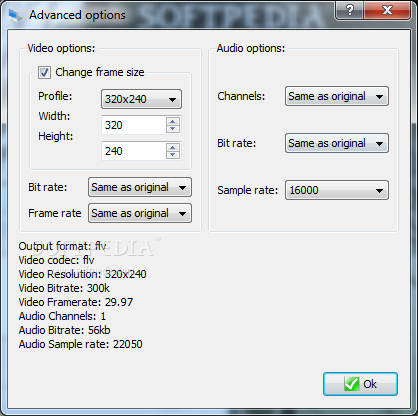The width and height of the screenshot is (418, 416).
Task: Click the 'Video Resolution: 320x240' text
Action: pos(82,274)
